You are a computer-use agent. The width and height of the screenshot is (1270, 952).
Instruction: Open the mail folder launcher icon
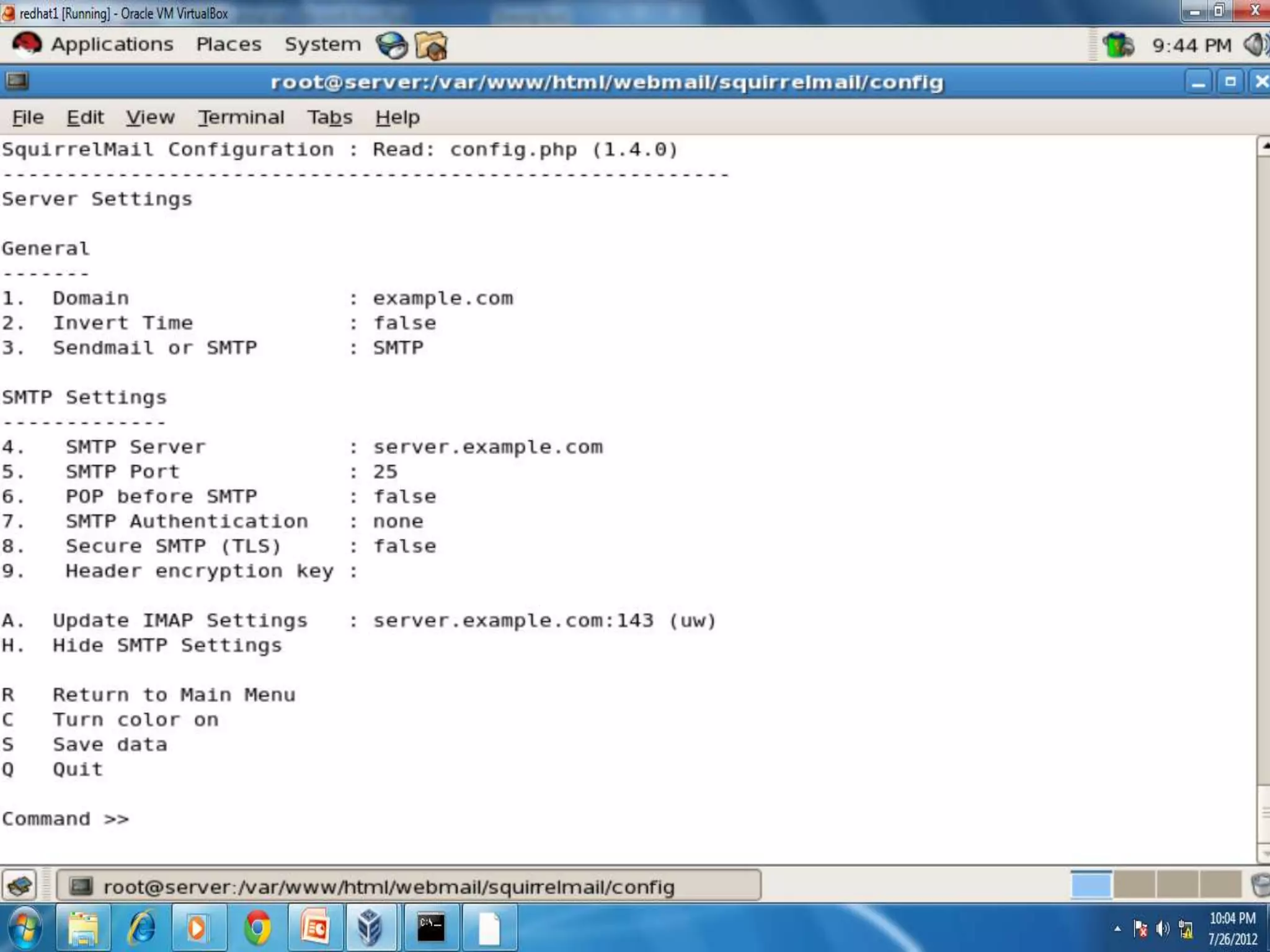coord(431,46)
